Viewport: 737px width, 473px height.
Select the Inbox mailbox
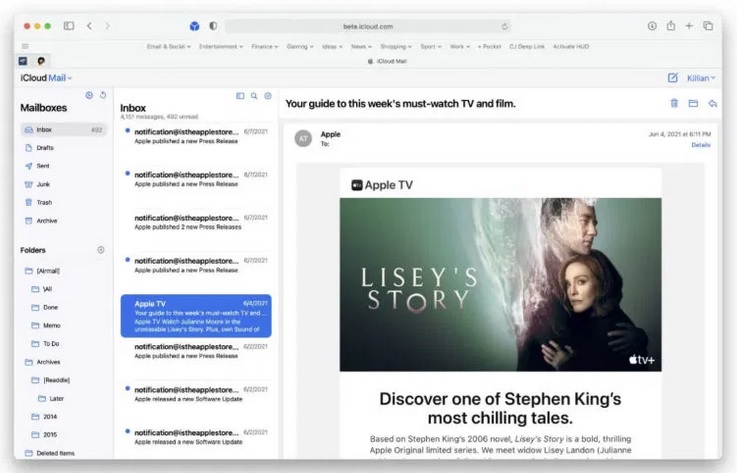[63, 130]
